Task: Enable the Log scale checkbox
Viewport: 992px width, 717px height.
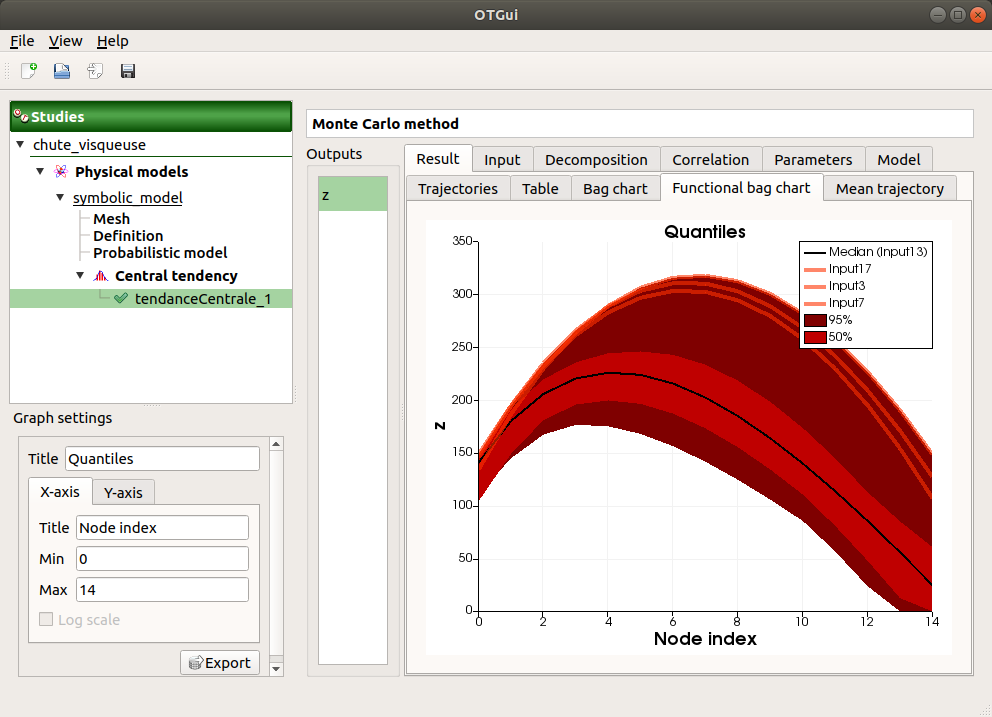Action: (x=45, y=619)
